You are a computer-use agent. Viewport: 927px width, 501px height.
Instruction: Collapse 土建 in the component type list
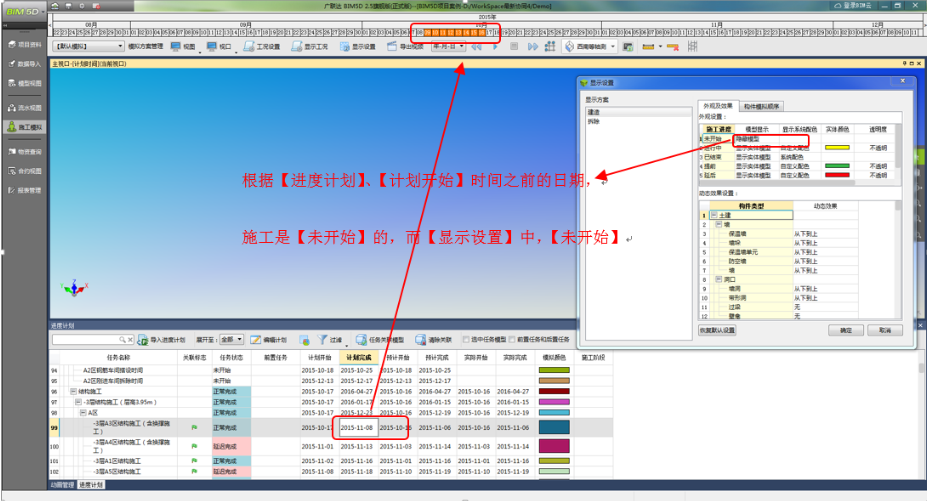[x=714, y=215]
